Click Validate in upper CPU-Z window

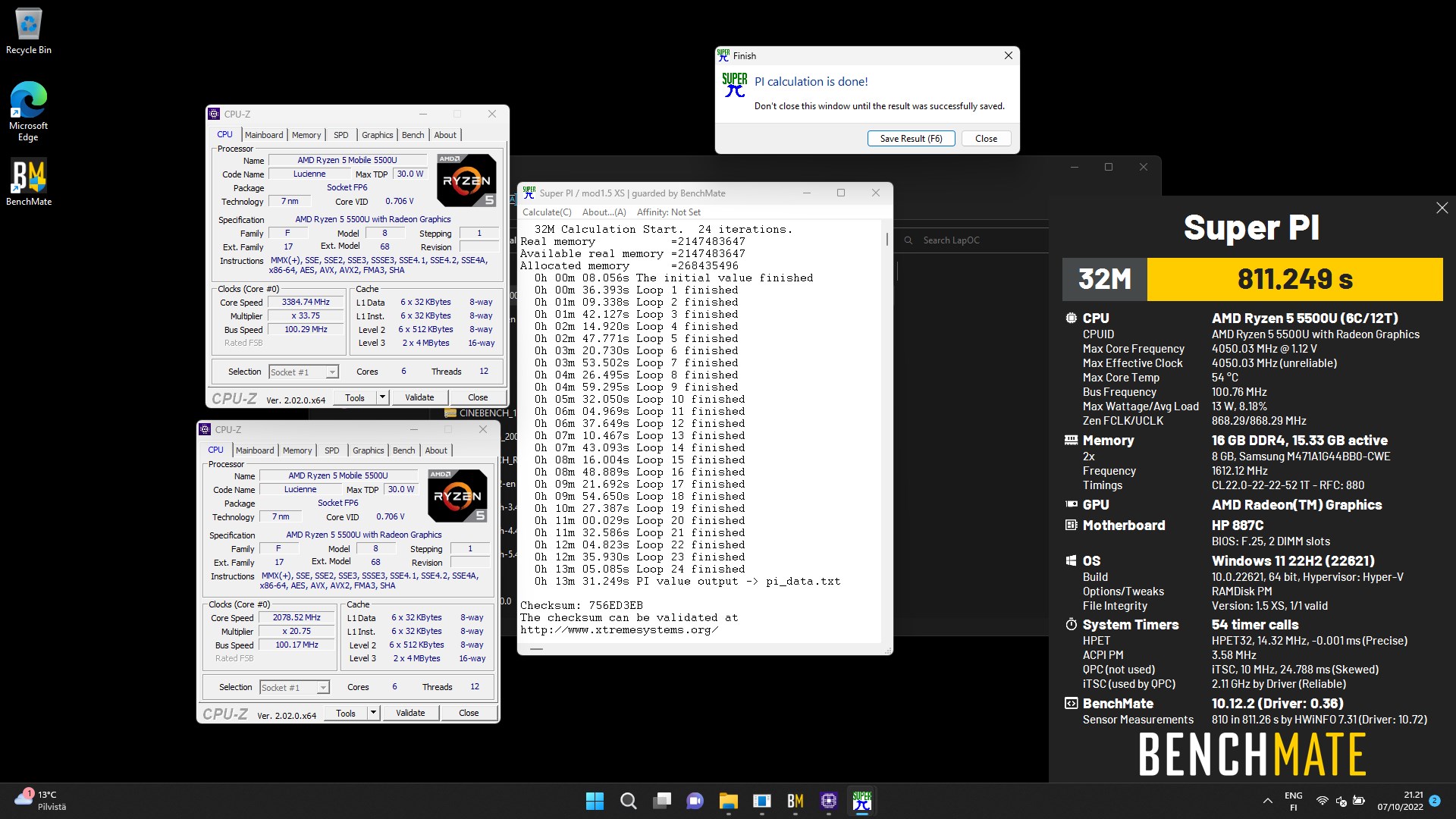click(419, 397)
